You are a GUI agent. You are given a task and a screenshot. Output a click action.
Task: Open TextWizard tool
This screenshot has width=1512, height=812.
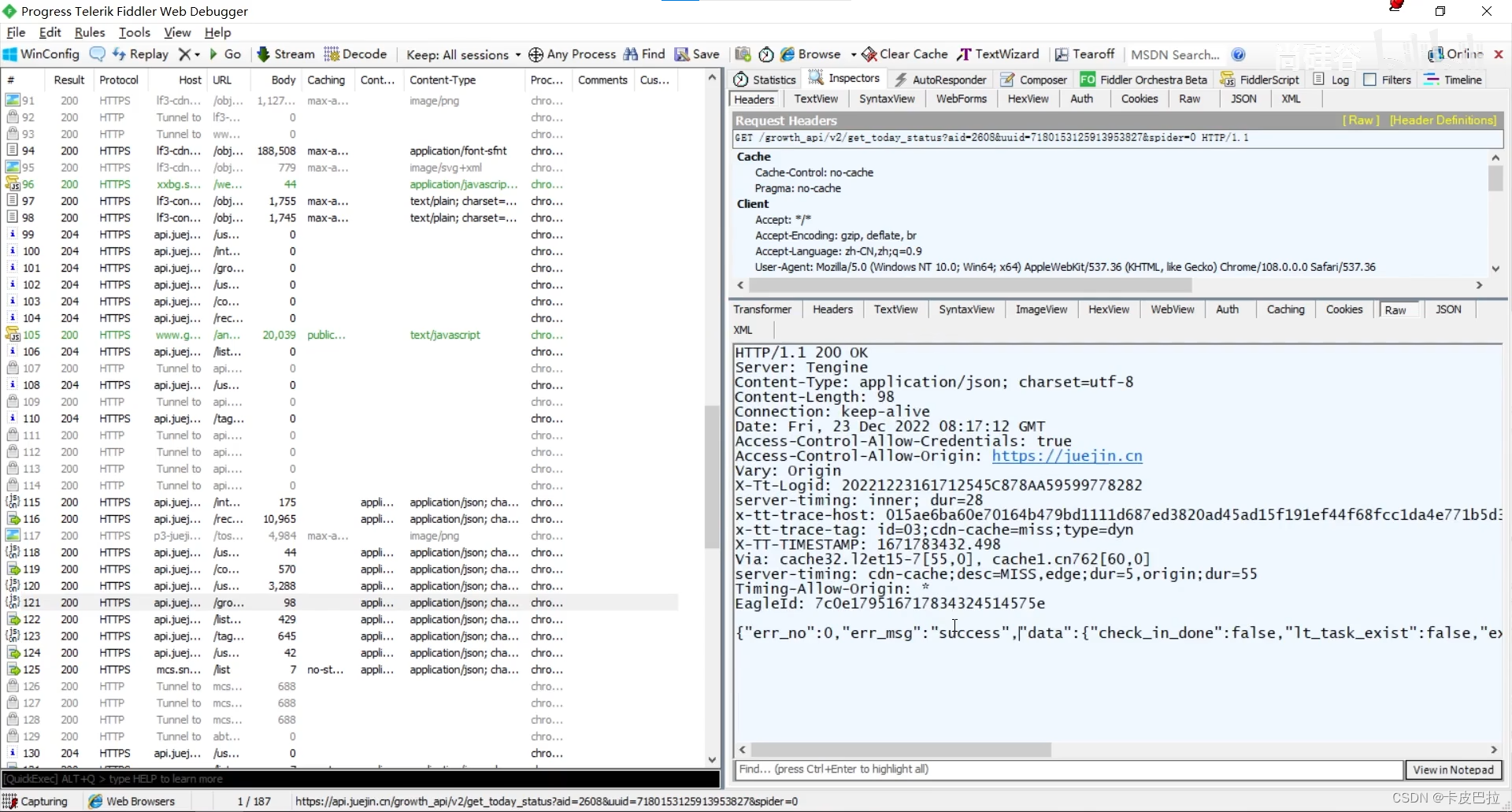[999, 54]
